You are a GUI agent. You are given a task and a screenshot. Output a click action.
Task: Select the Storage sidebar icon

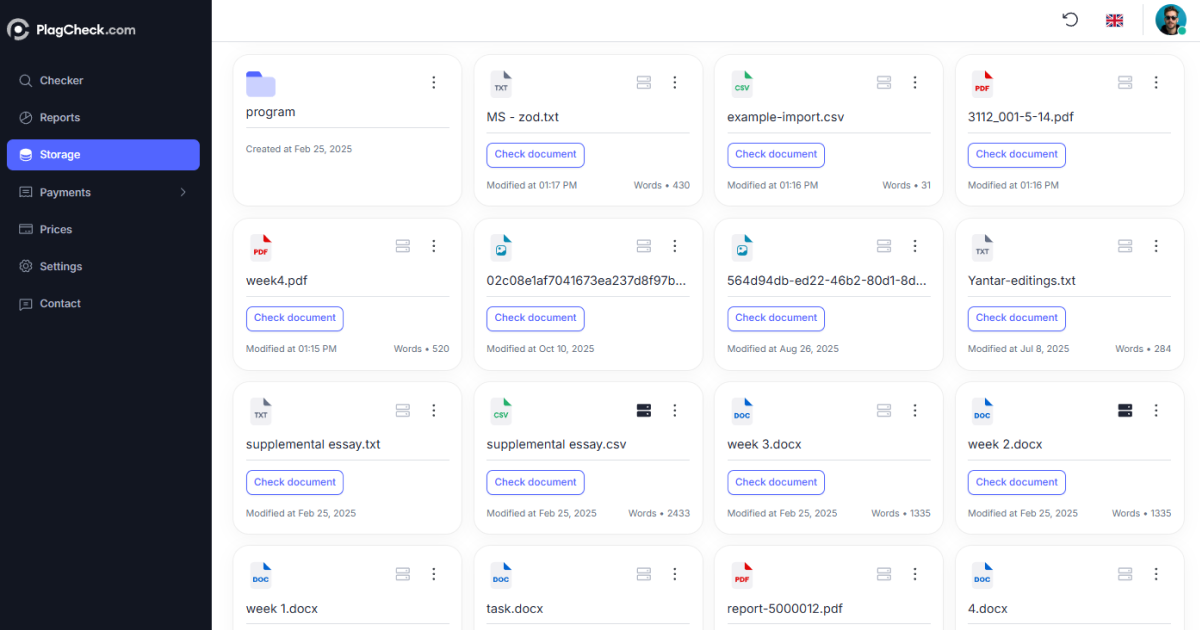point(27,154)
